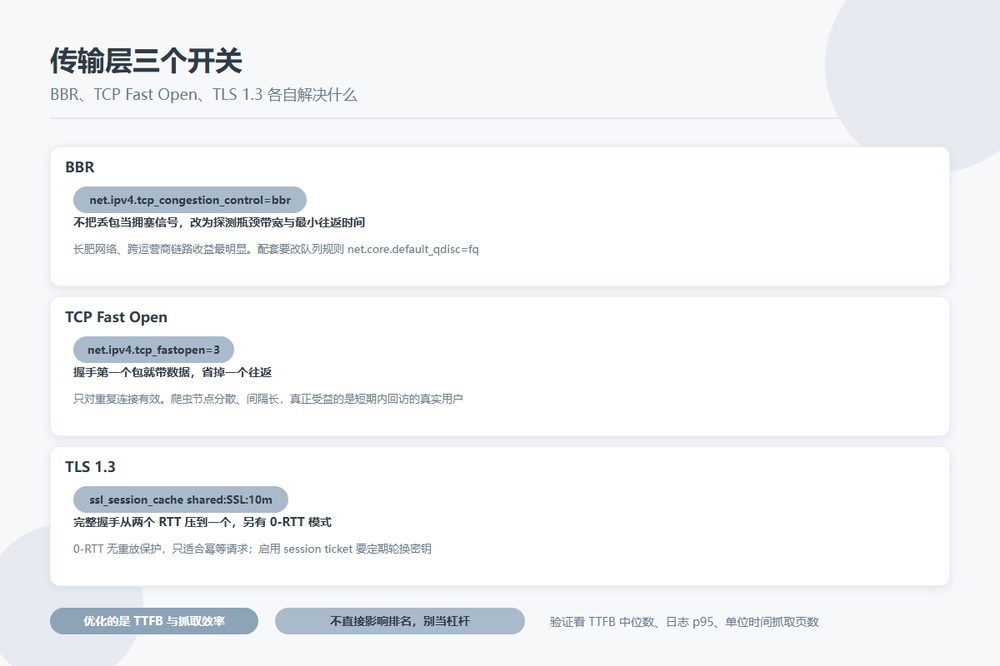Click the net.ipv4.tcp_congestion_control=bbr pill
Viewport: 1000px width, 666px height.
click(x=190, y=200)
